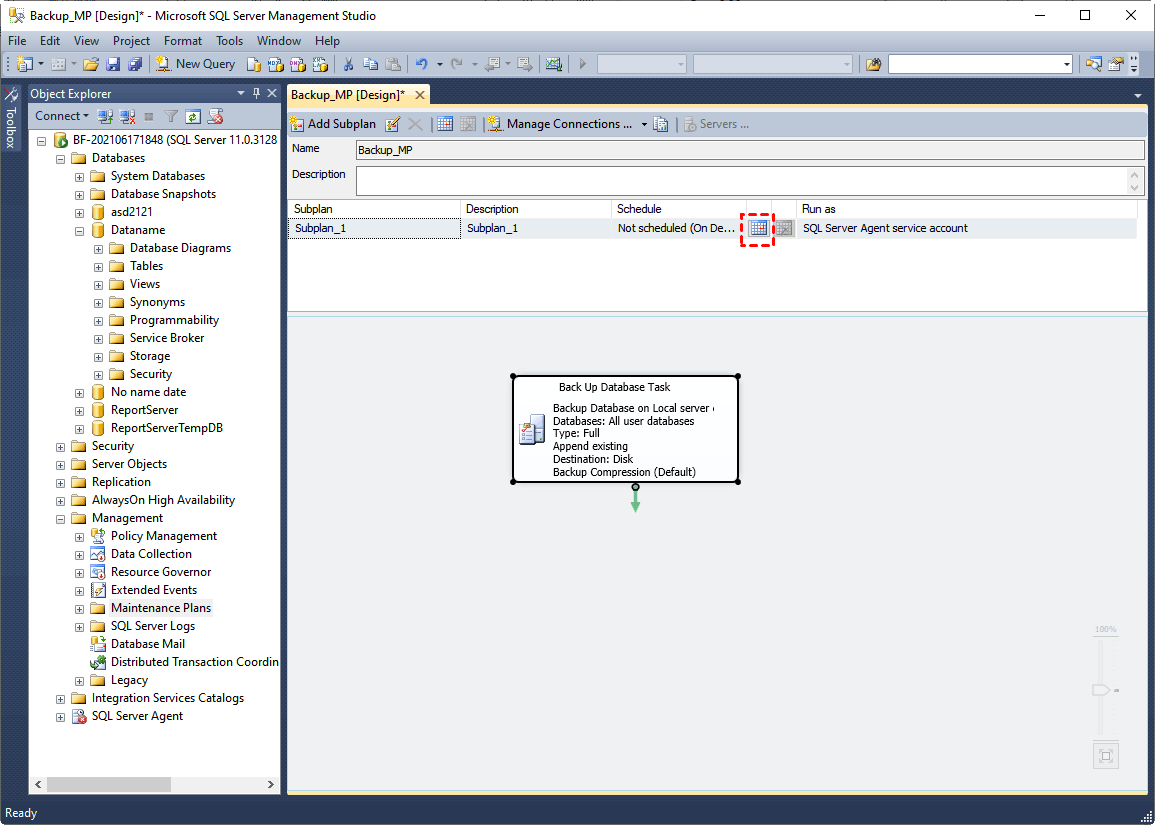Click the Properties Window toolbar icon

(1116, 64)
